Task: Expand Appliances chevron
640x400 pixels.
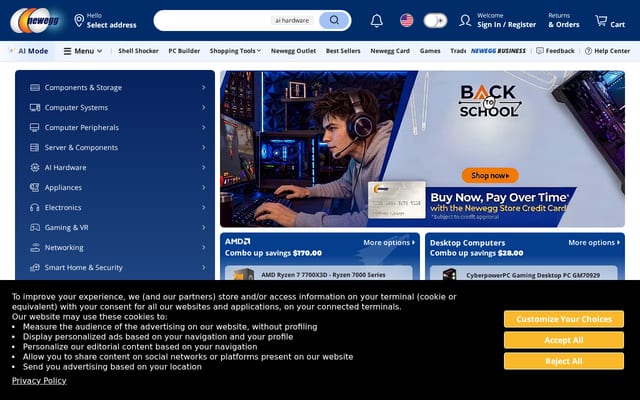Action: coord(204,187)
